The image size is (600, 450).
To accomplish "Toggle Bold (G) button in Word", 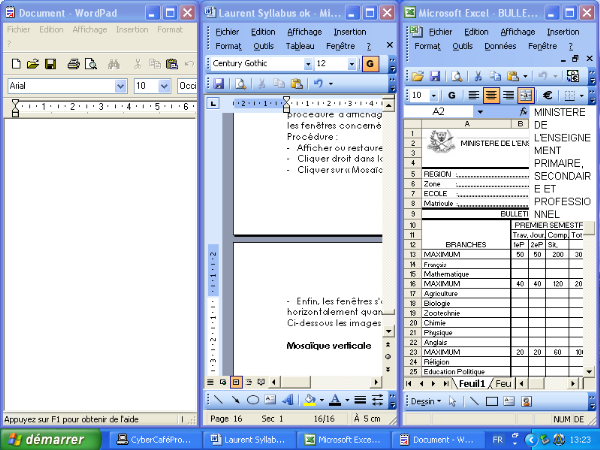I will tap(369, 63).
